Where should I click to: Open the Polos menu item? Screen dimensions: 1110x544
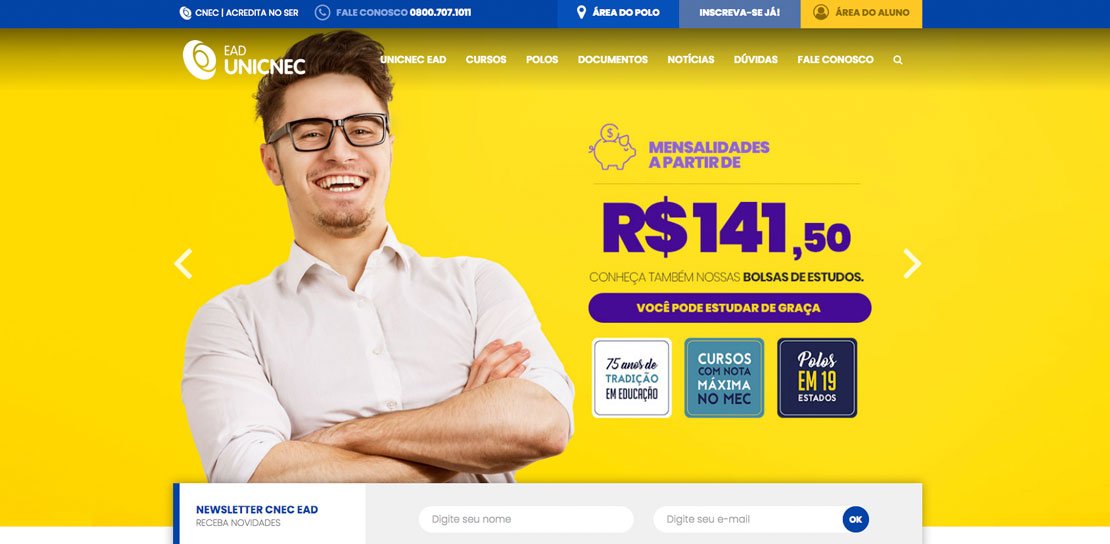tap(542, 60)
